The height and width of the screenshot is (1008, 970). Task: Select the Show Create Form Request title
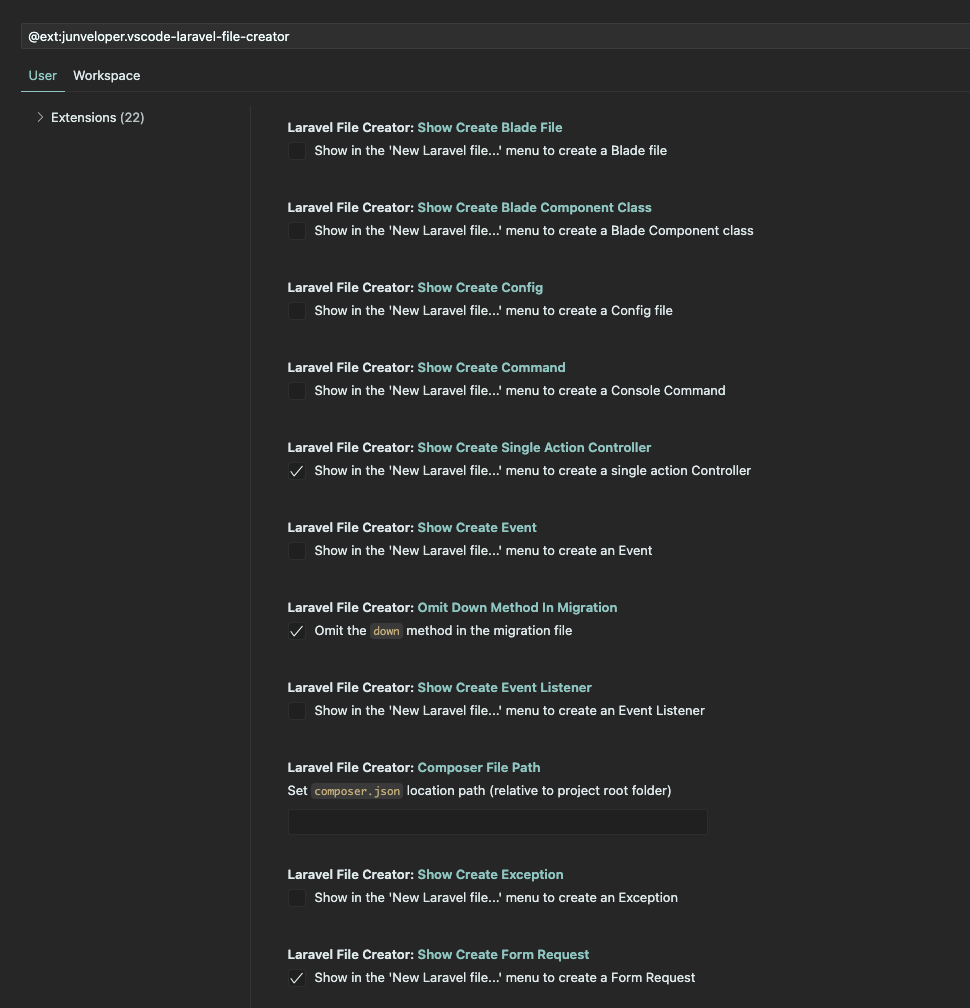[503, 955]
